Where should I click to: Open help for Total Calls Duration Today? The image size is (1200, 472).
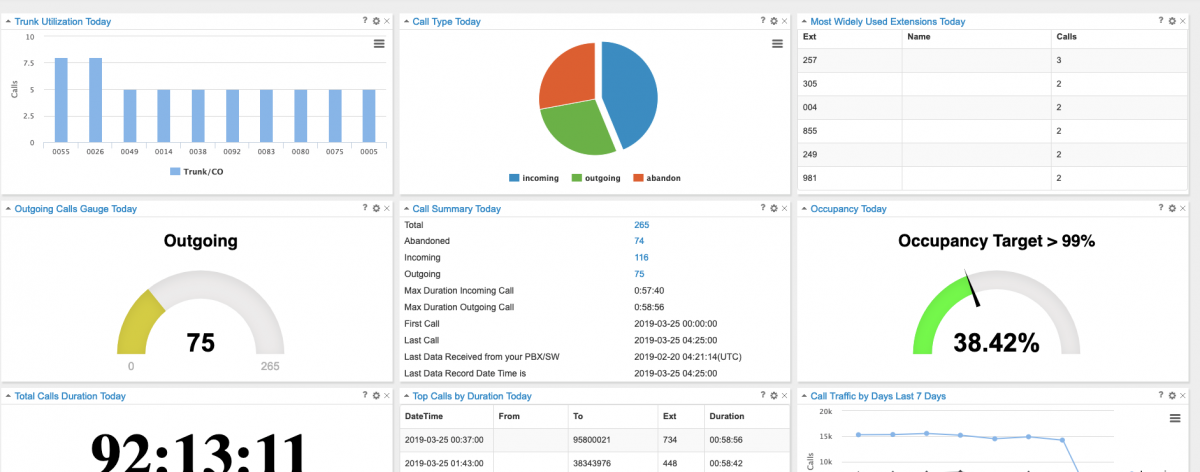[x=365, y=395]
